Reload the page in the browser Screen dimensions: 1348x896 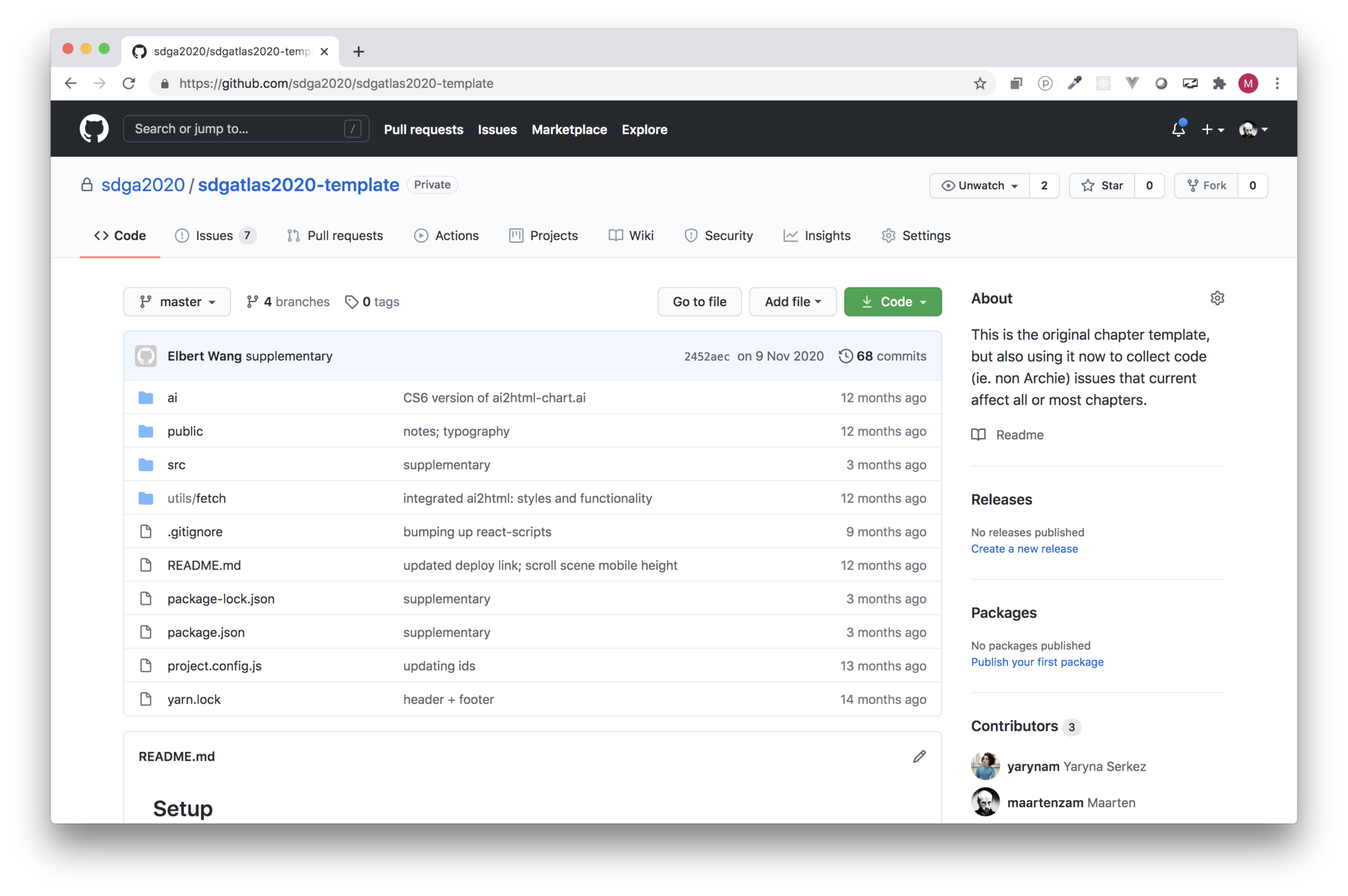coord(129,84)
